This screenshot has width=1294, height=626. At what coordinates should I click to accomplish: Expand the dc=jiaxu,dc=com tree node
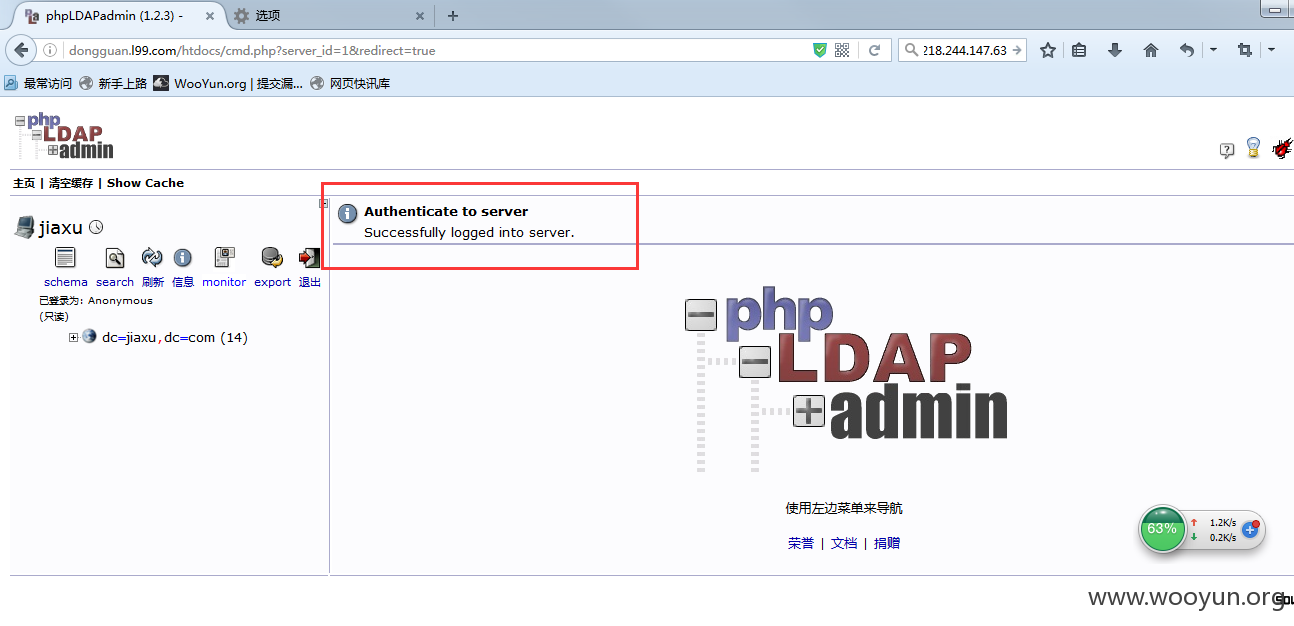coord(73,338)
